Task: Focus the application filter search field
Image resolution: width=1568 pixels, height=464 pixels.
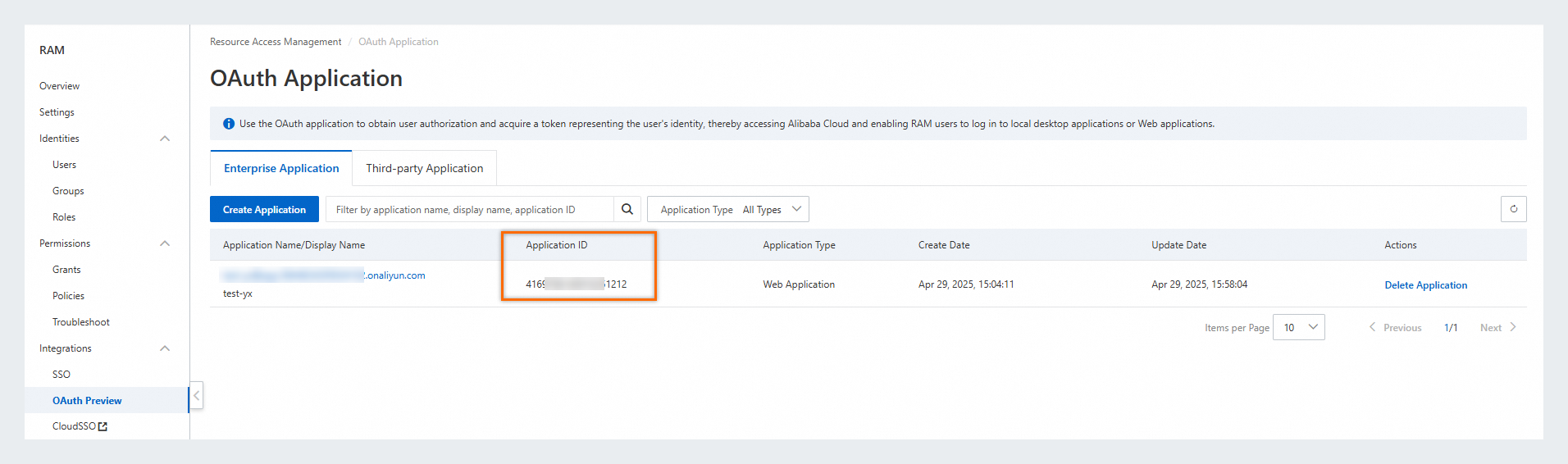Action: [x=470, y=209]
